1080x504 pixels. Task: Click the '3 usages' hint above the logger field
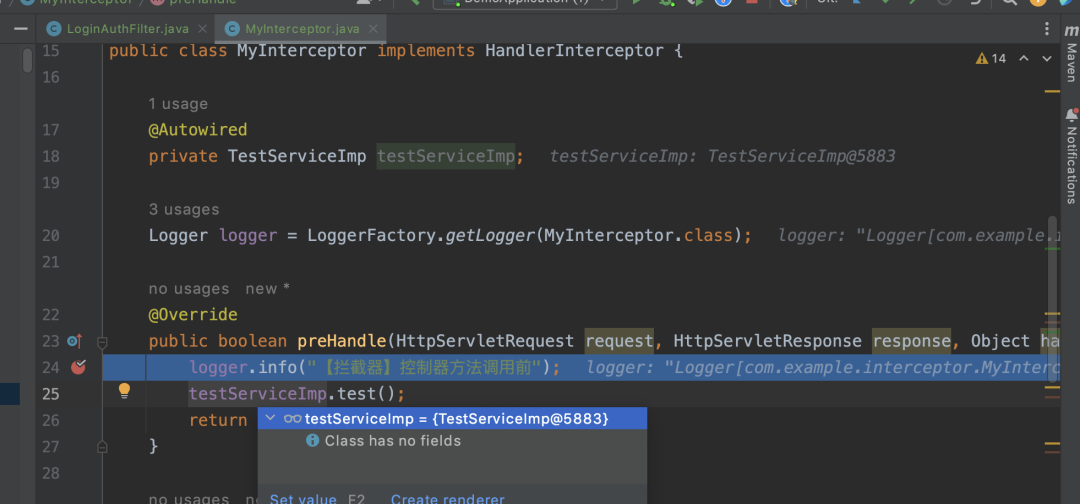(x=184, y=209)
